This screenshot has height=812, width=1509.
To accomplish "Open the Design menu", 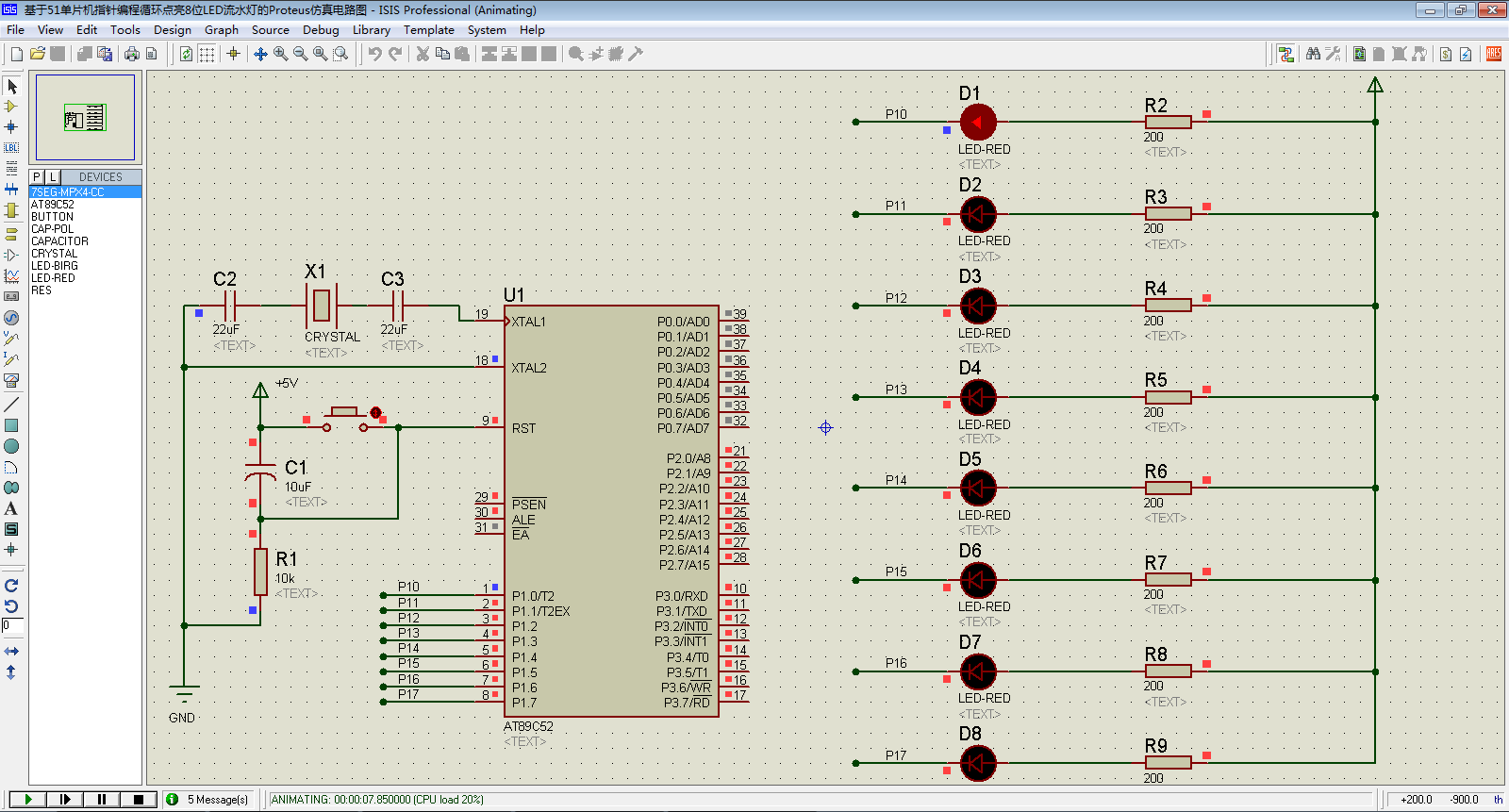I will 173,29.
